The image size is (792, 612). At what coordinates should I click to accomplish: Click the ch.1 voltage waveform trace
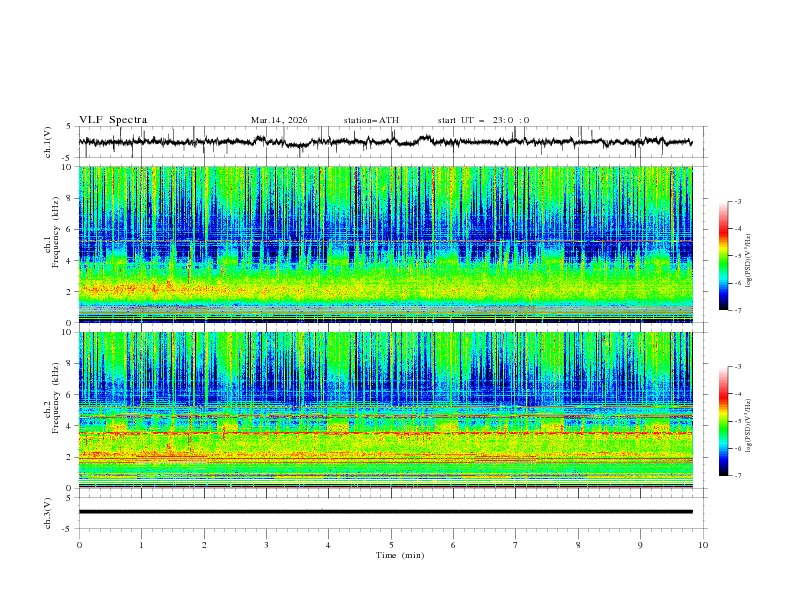coord(385,142)
